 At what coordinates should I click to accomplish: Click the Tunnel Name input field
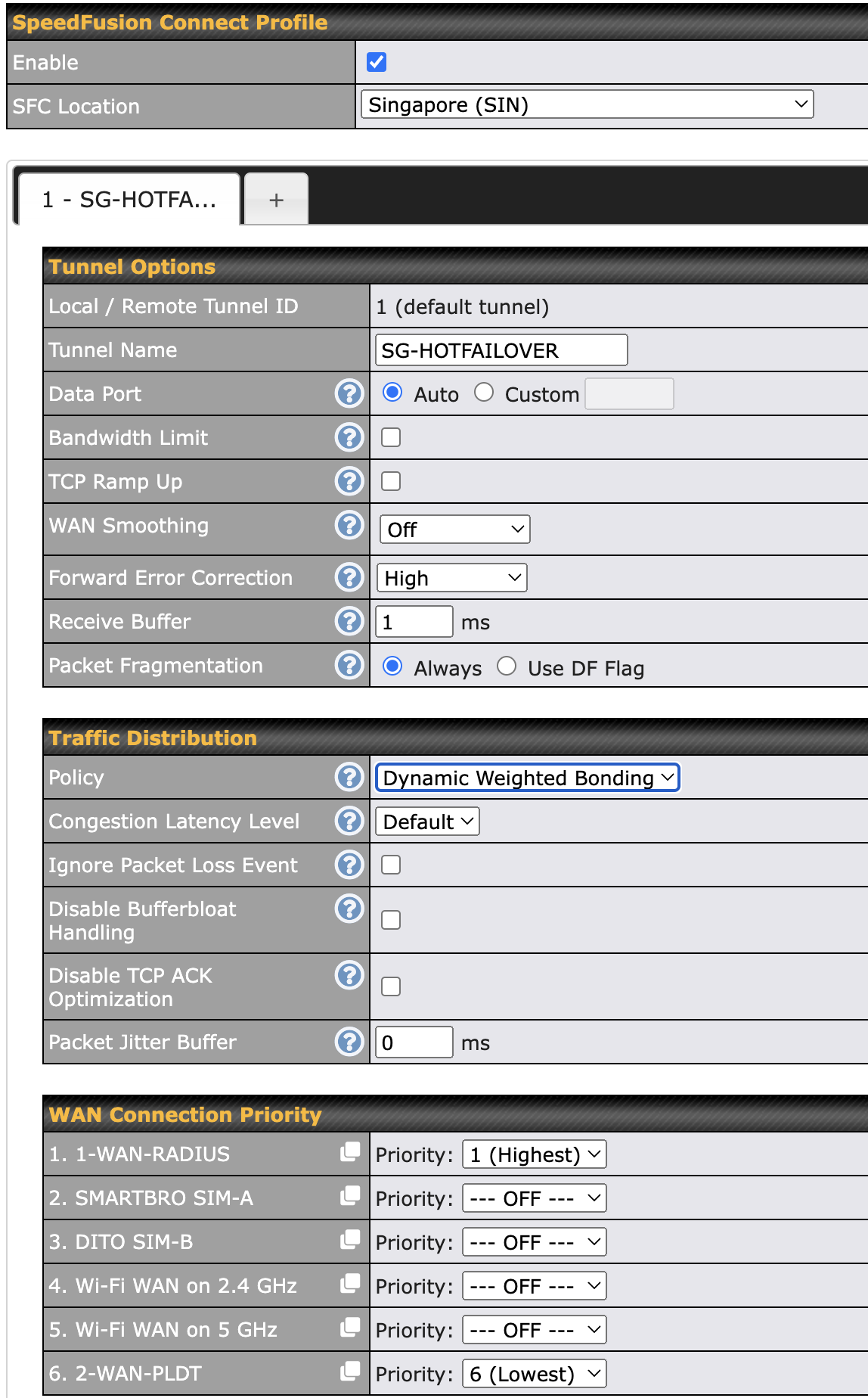pyautogui.click(x=501, y=350)
